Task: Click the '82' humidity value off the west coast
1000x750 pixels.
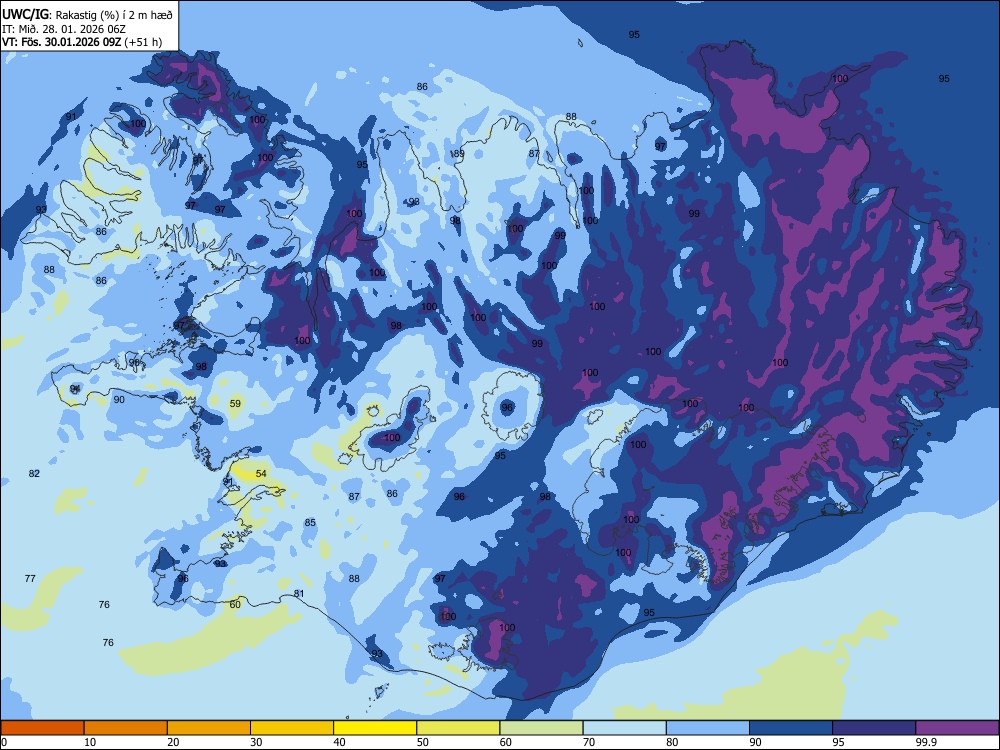Action: [34, 473]
